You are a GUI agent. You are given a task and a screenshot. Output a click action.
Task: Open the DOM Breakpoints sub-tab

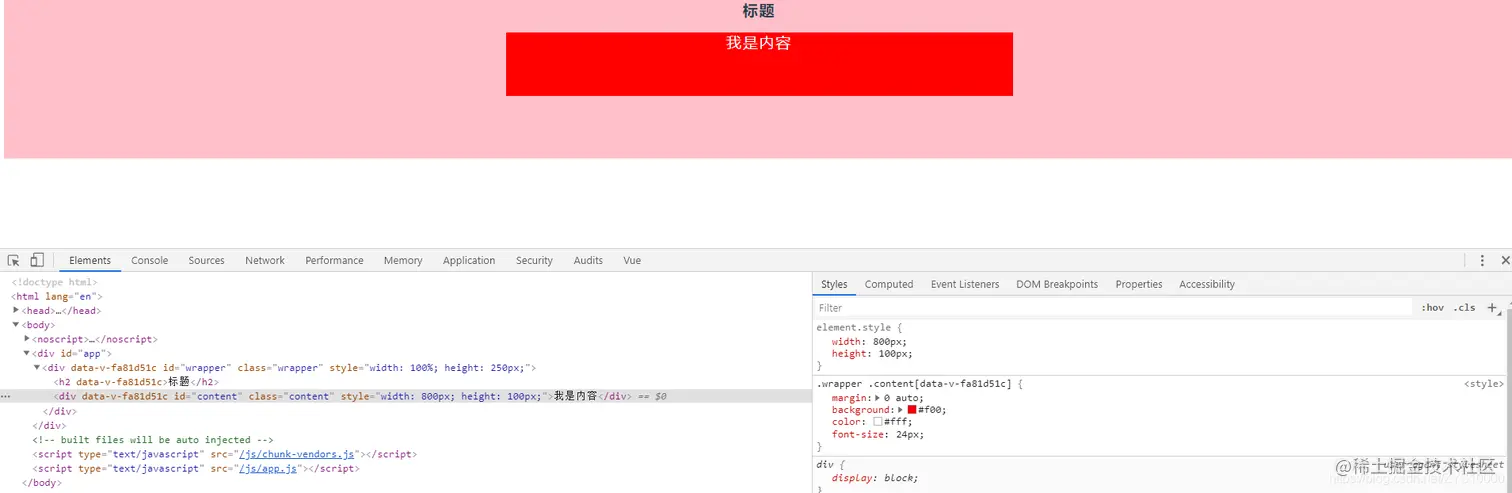pyautogui.click(x=1057, y=284)
